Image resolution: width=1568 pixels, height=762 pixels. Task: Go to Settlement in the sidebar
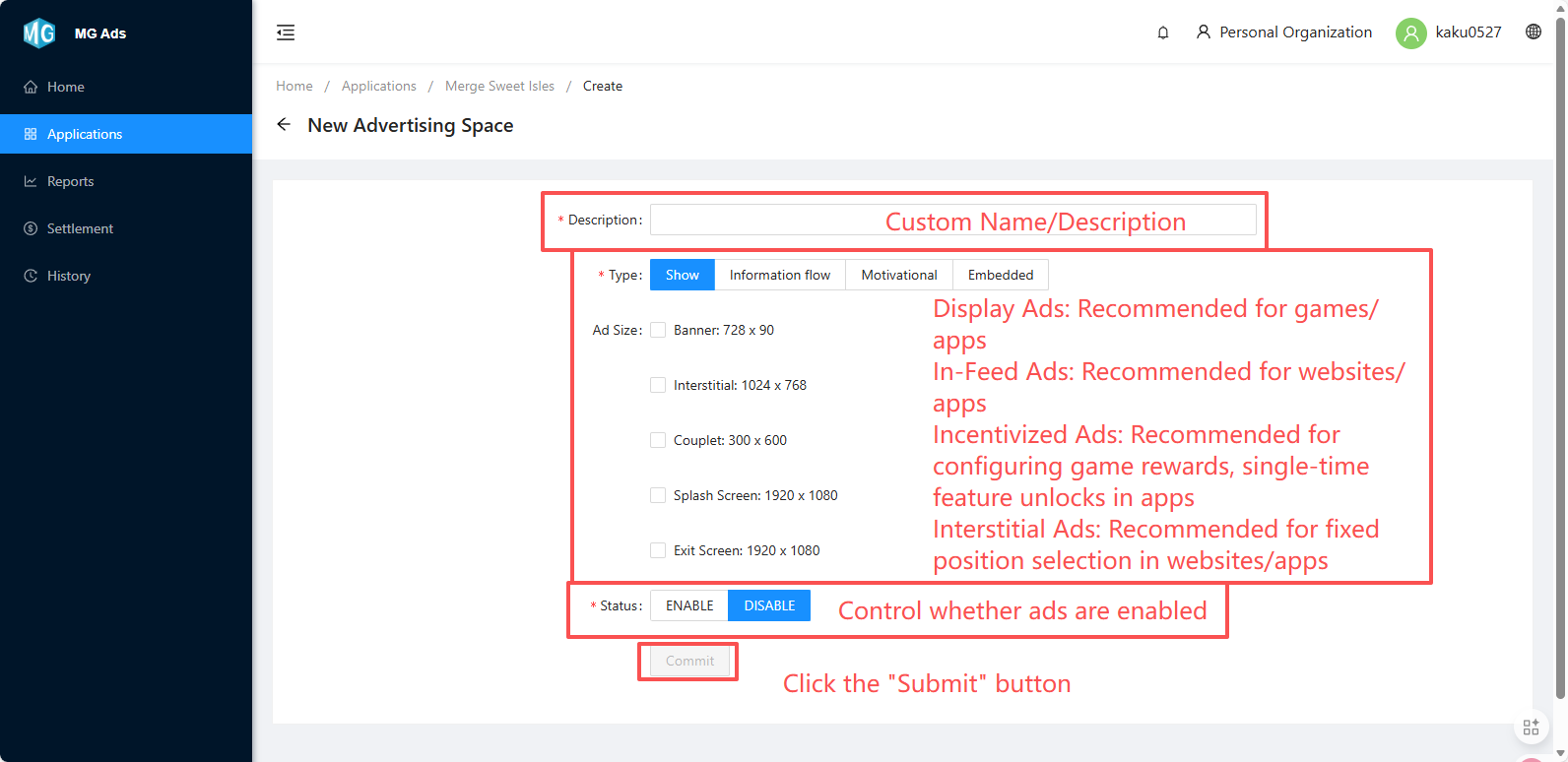pos(80,228)
